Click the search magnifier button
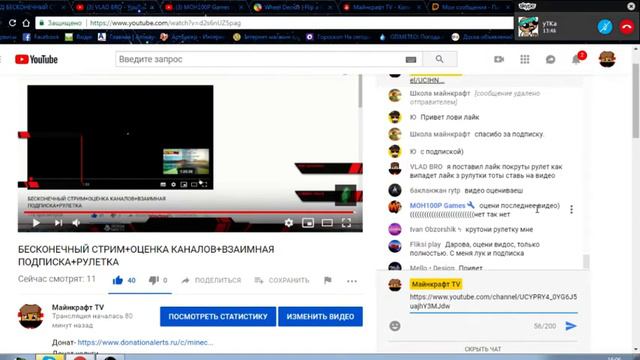Screen dimensions: 640x360 point(440,59)
